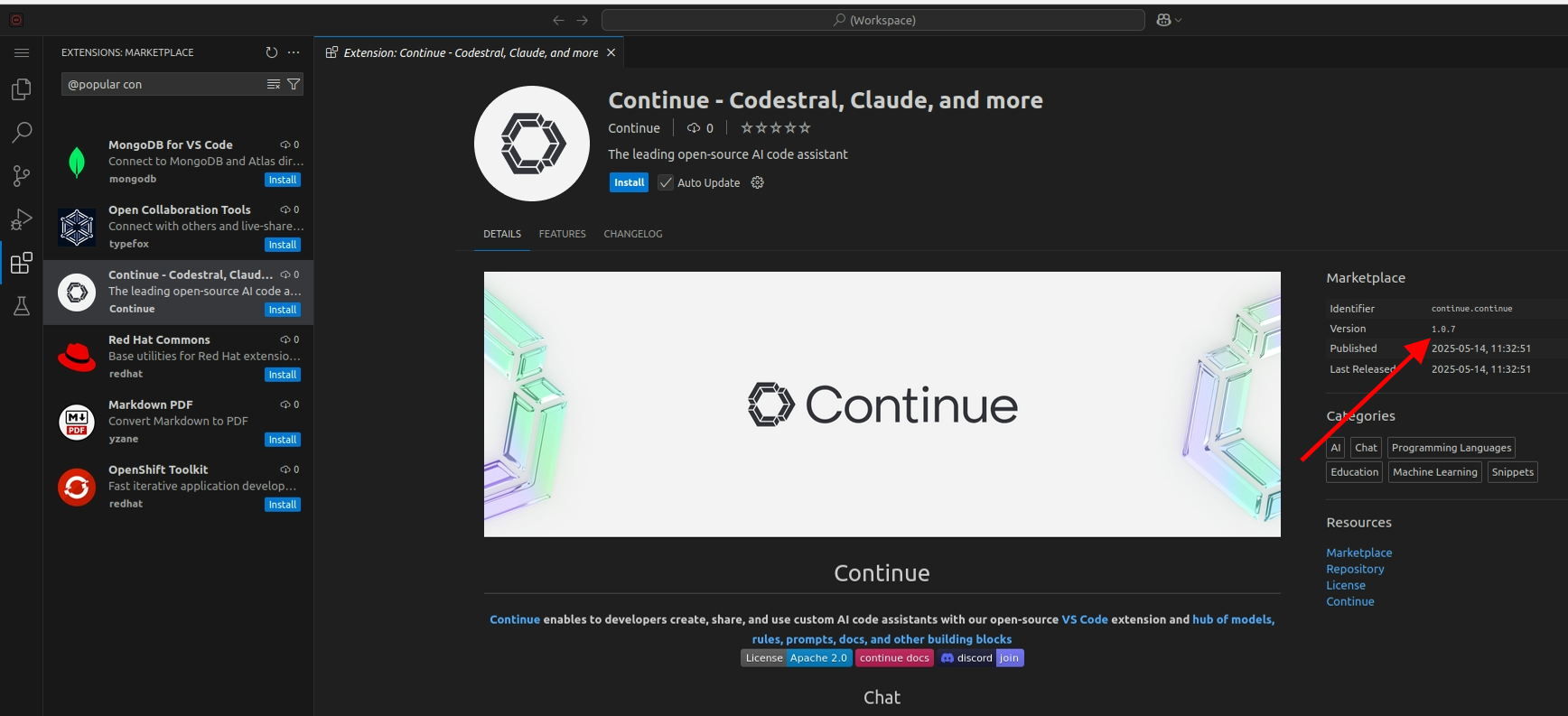
Task: Select the Programming Languages category tag
Action: pyautogui.click(x=1451, y=448)
